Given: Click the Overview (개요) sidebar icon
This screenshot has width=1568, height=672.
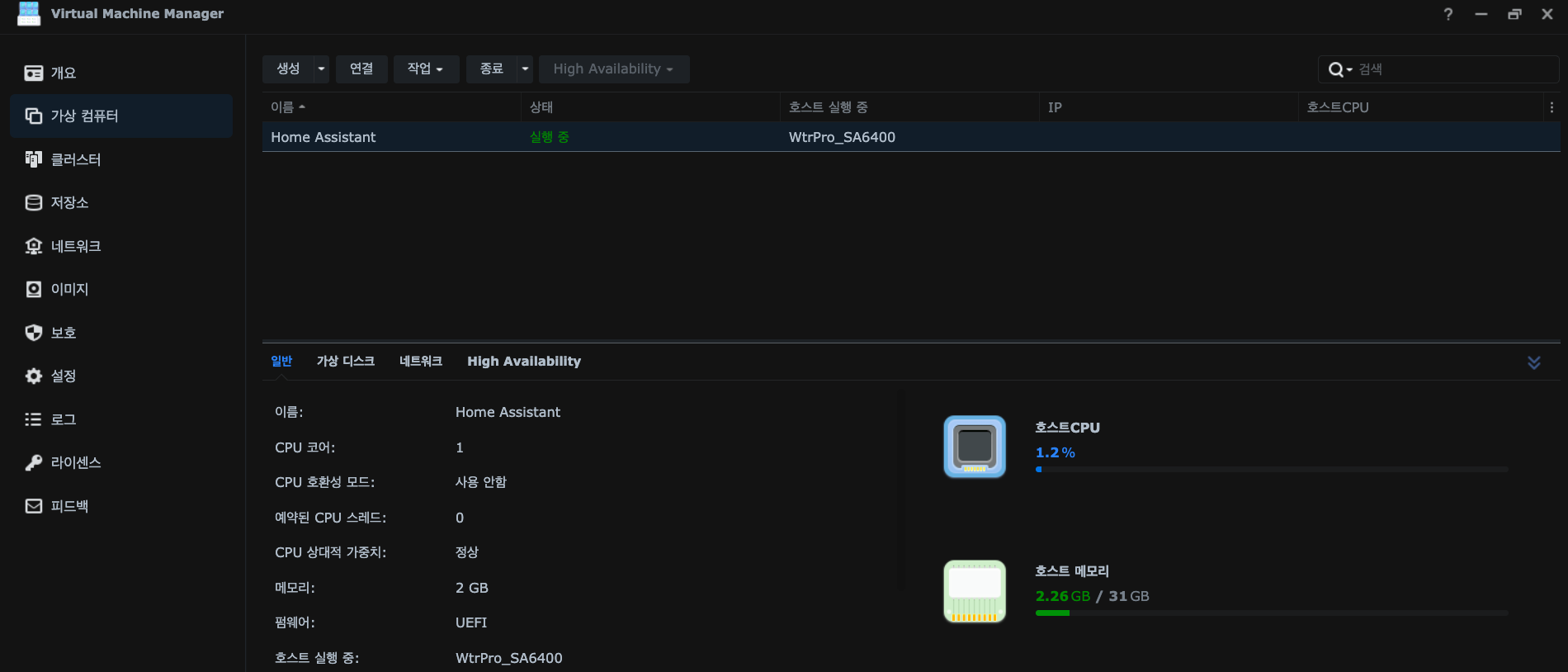Looking at the screenshot, I should pyautogui.click(x=33, y=73).
